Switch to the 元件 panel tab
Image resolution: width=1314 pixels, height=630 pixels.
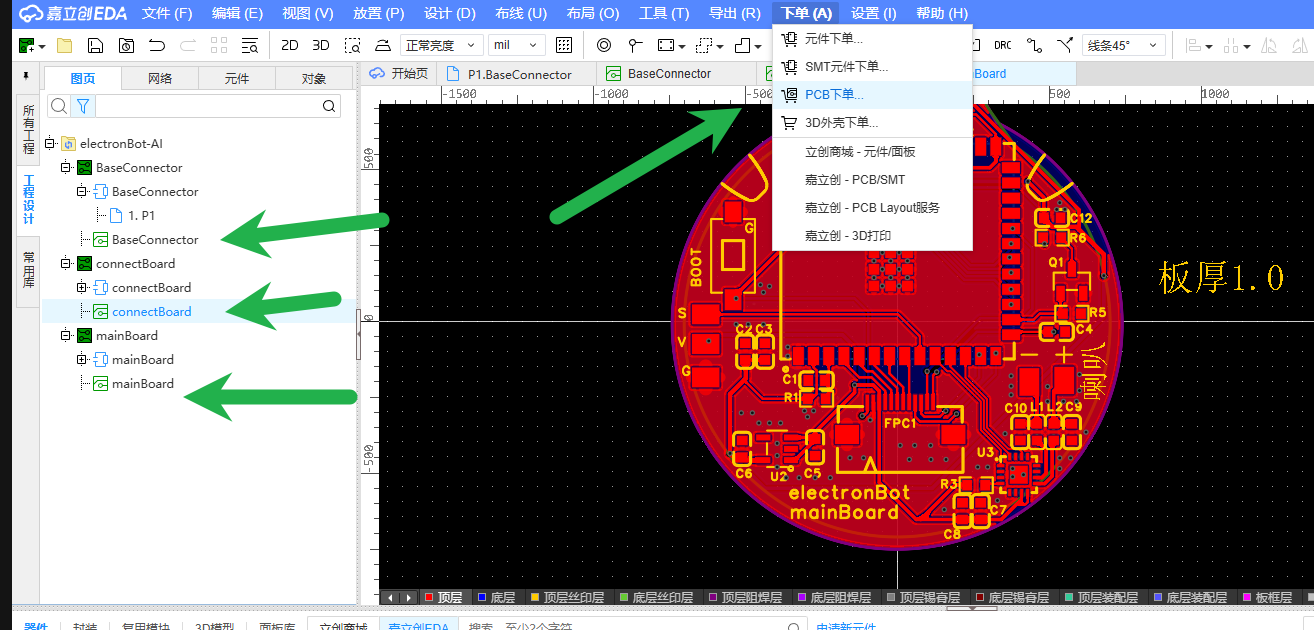click(237, 78)
